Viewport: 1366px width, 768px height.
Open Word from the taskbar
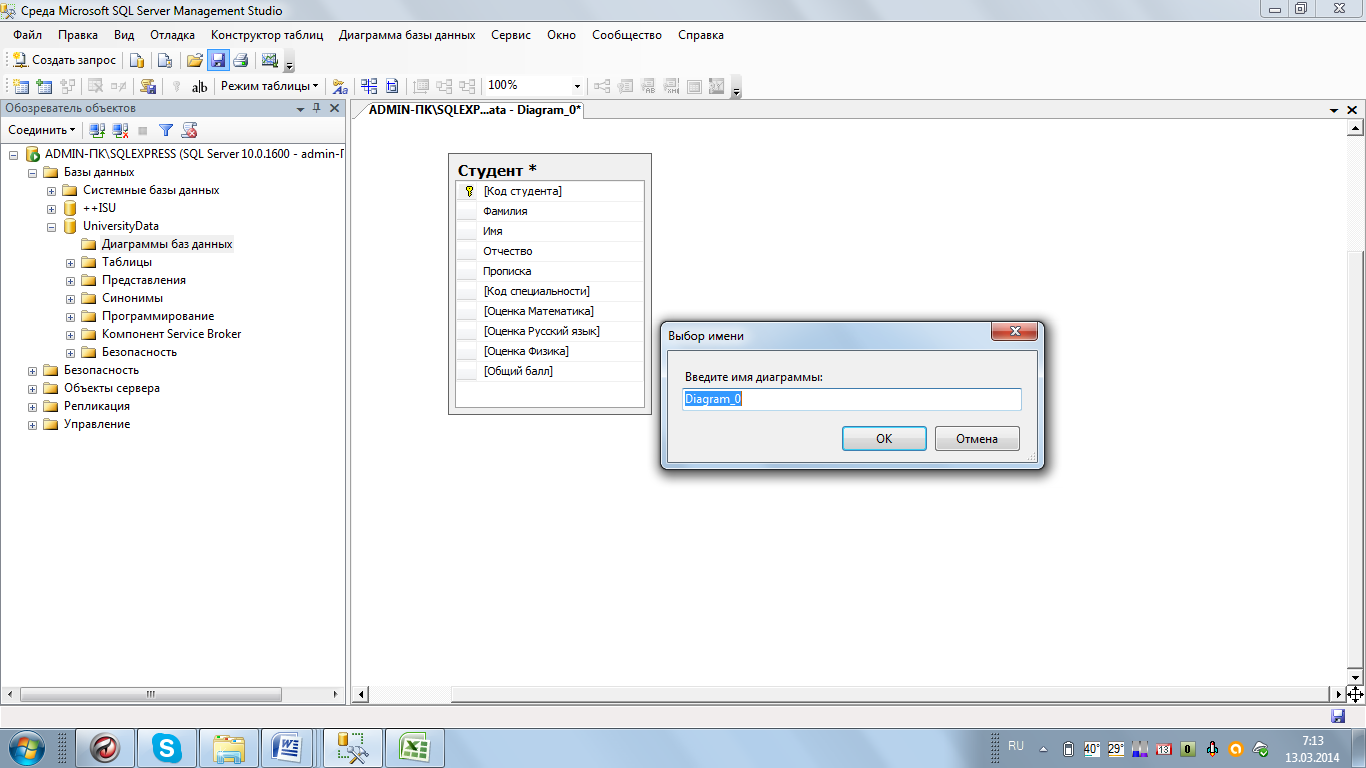click(288, 747)
